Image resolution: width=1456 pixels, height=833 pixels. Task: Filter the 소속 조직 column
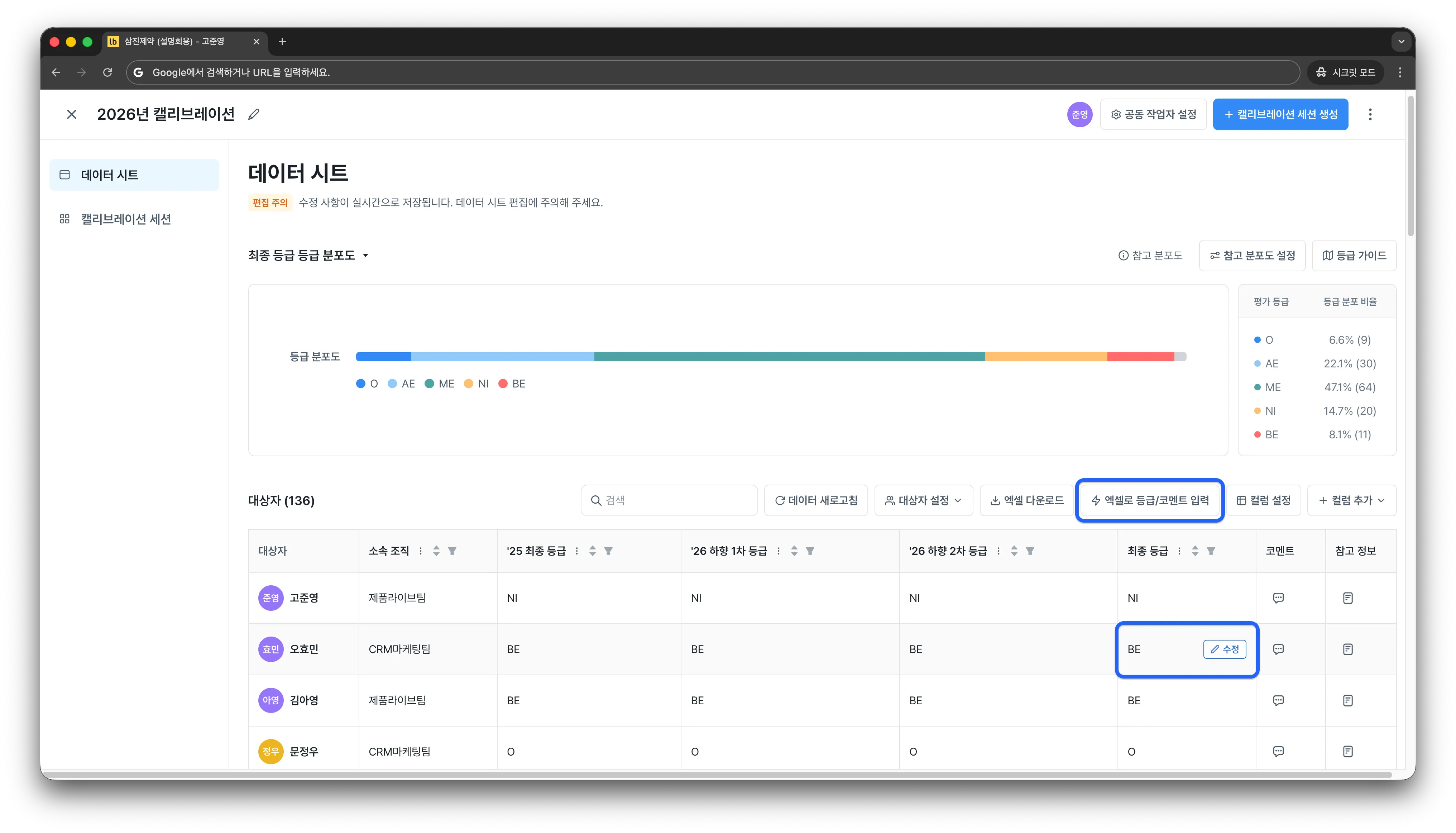point(452,551)
